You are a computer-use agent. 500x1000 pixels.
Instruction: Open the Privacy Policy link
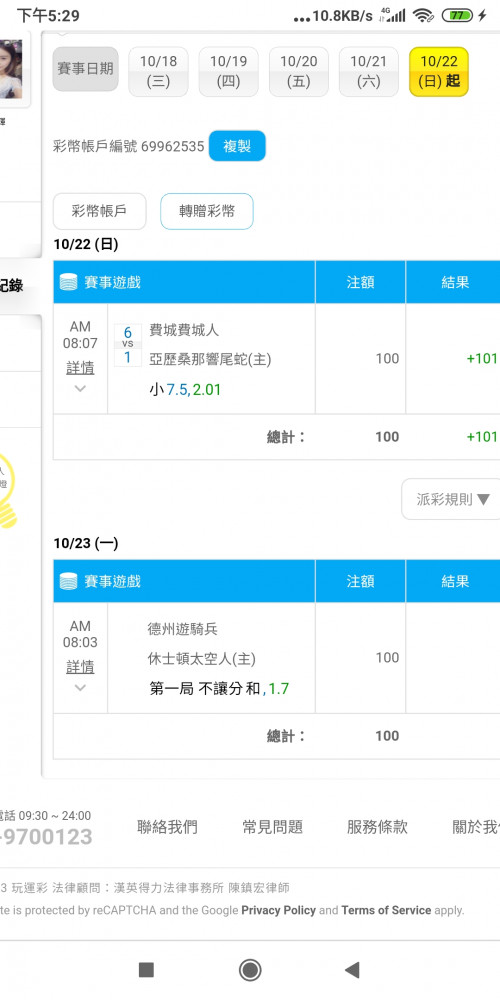coord(279,910)
